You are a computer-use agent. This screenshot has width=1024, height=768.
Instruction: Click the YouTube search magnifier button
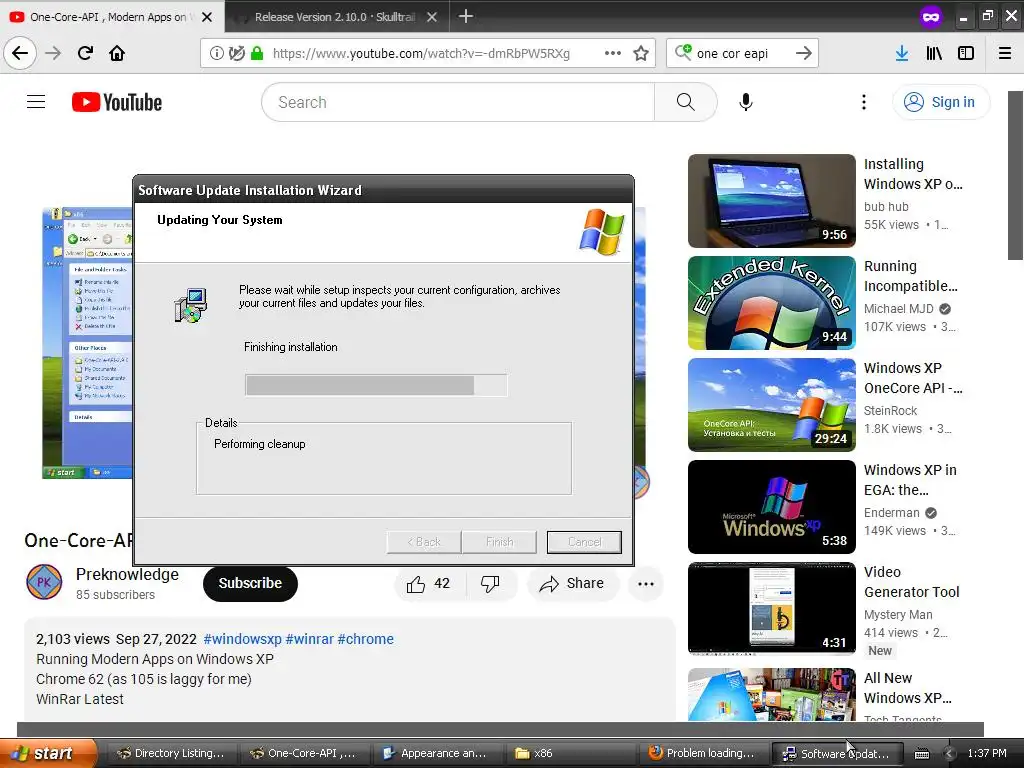pos(686,102)
